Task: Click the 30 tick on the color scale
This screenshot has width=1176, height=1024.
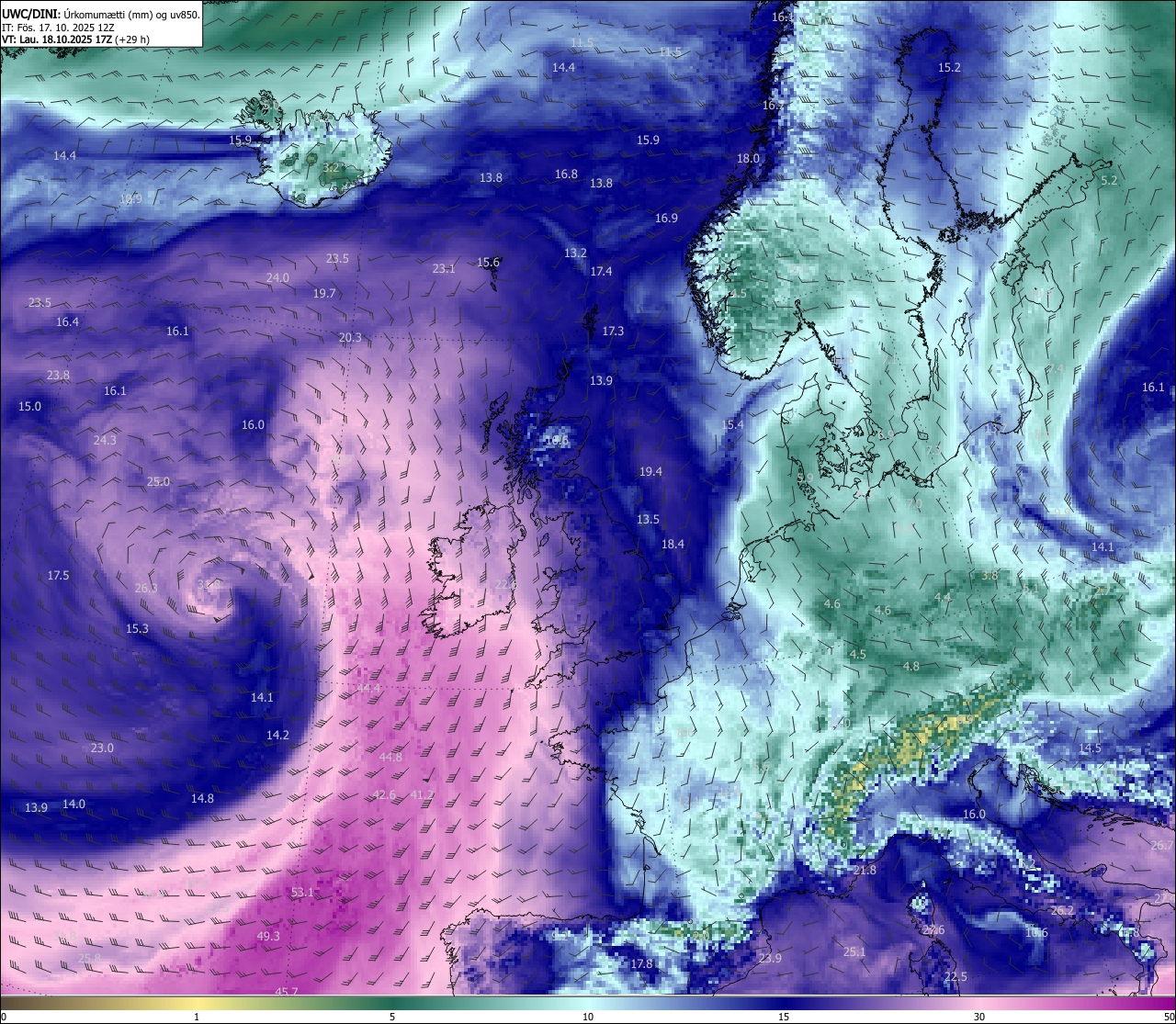Action: pyautogui.click(x=979, y=1017)
